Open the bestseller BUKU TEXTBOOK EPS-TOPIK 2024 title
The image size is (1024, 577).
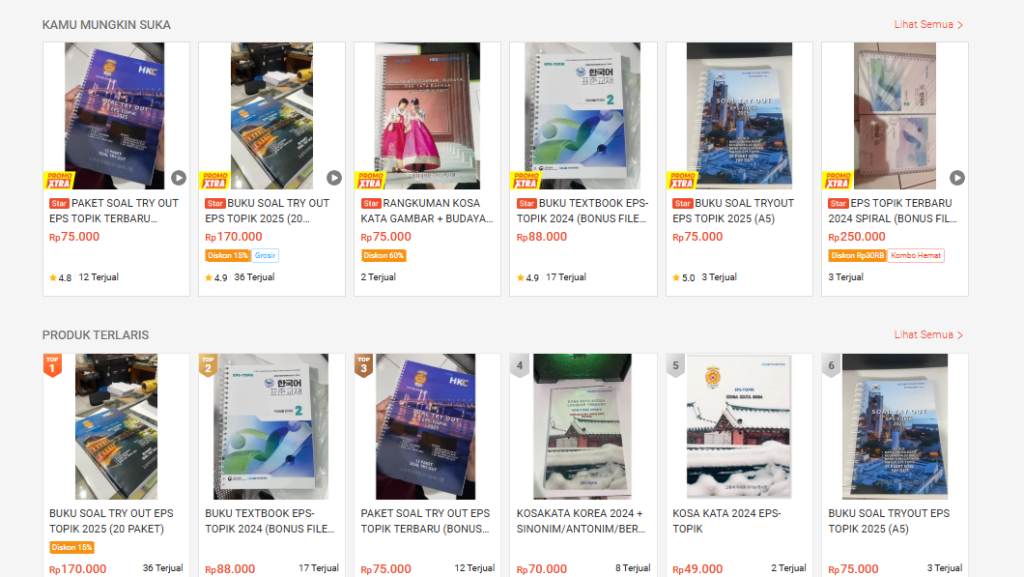point(270,521)
